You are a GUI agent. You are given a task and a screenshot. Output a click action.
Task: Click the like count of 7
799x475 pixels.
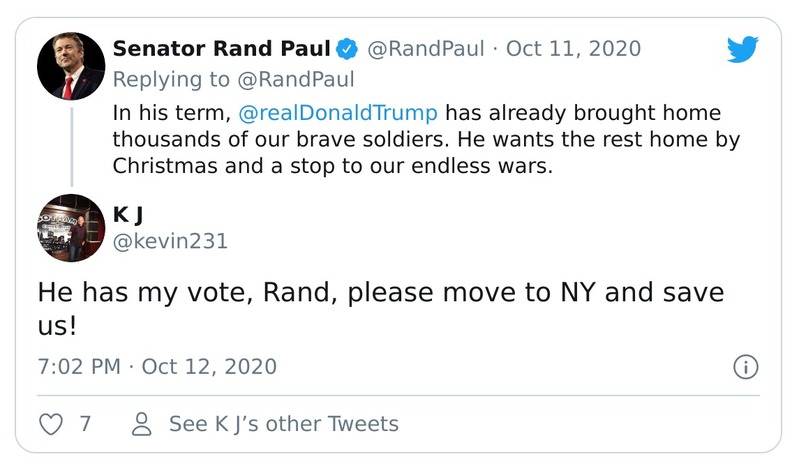coord(85,424)
